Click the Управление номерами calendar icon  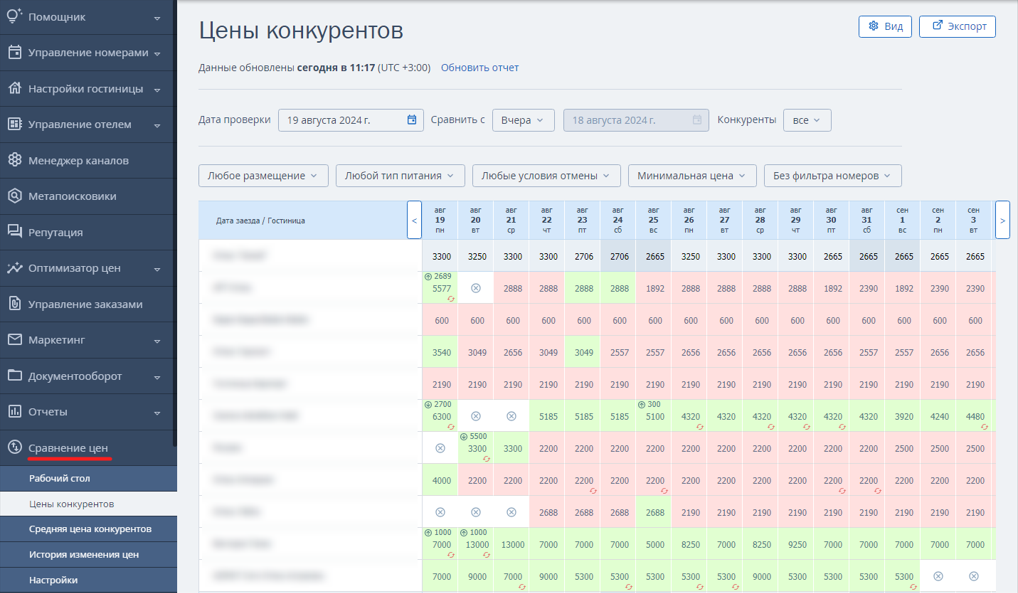pos(14,53)
